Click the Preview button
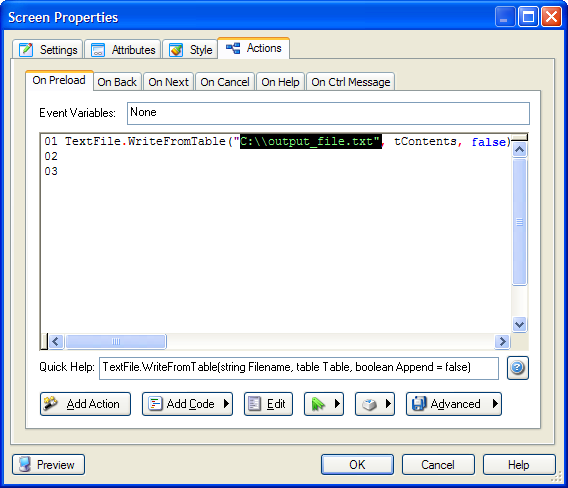The height and width of the screenshot is (488, 568). click(49, 464)
